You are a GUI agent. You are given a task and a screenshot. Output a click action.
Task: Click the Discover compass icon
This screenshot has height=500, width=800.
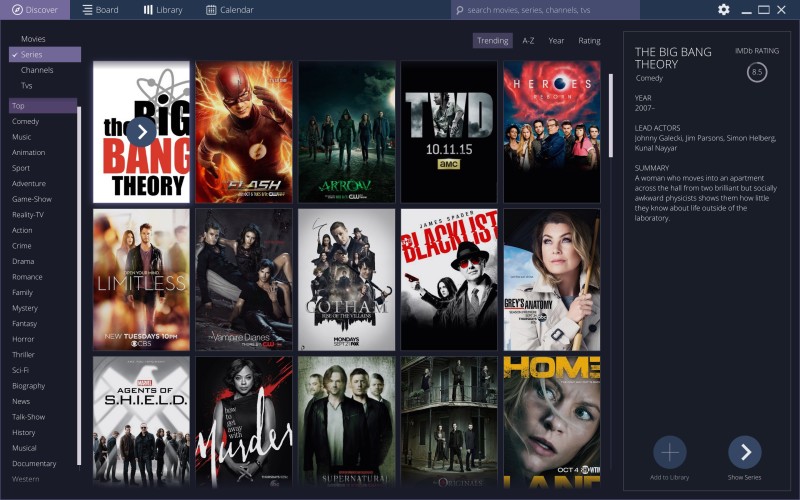[17, 10]
